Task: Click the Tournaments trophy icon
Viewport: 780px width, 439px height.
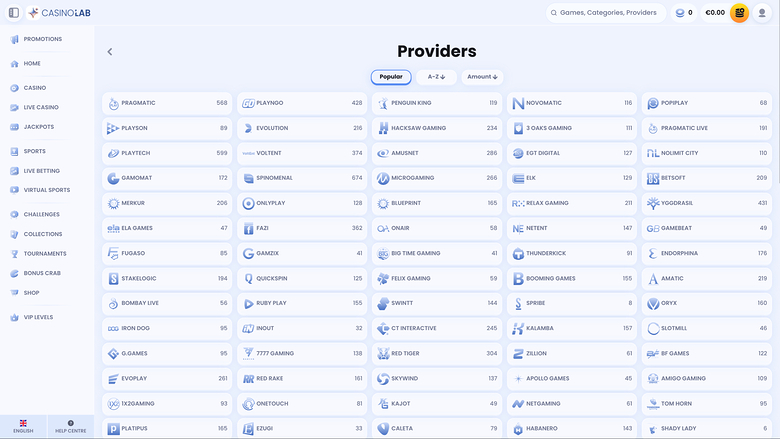Action: pos(14,254)
